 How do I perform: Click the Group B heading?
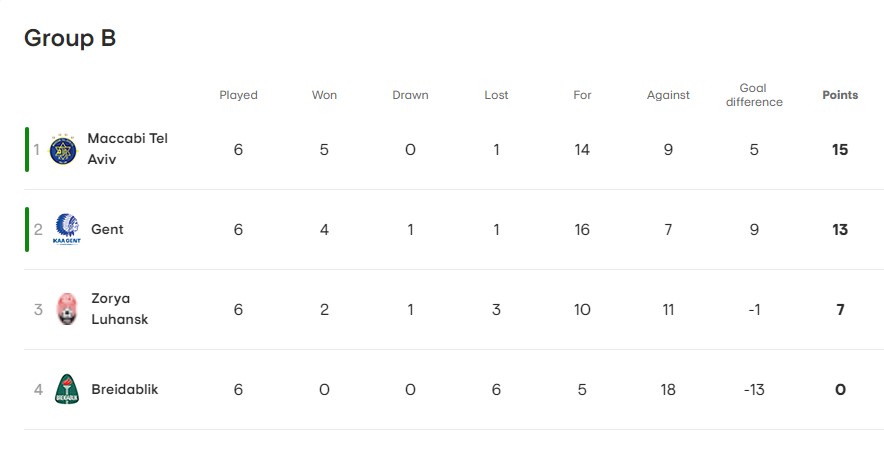point(70,38)
